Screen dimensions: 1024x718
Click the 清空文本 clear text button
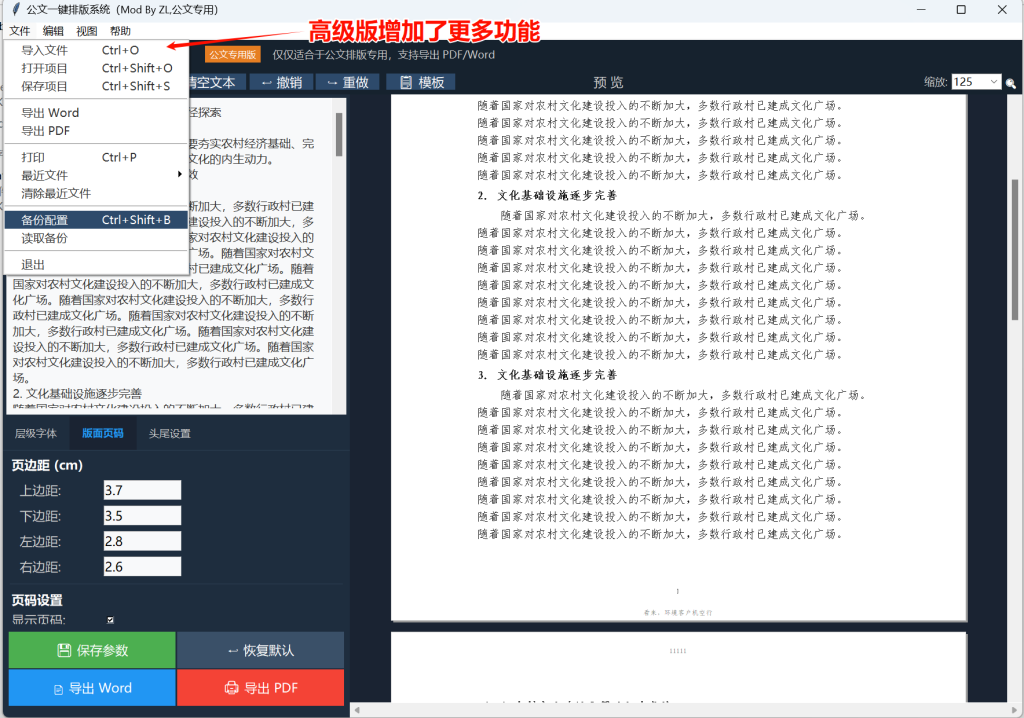pyautogui.click(x=217, y=82)
